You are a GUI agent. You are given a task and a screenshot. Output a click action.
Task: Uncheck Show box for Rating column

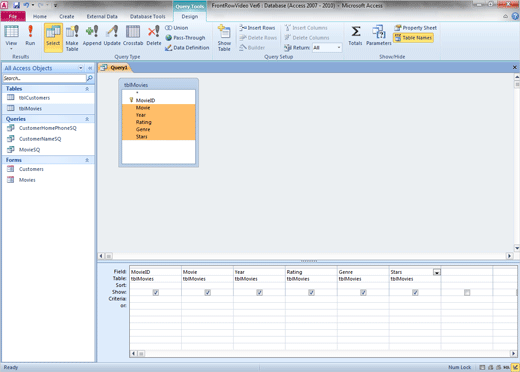click(x=311, y=293)
